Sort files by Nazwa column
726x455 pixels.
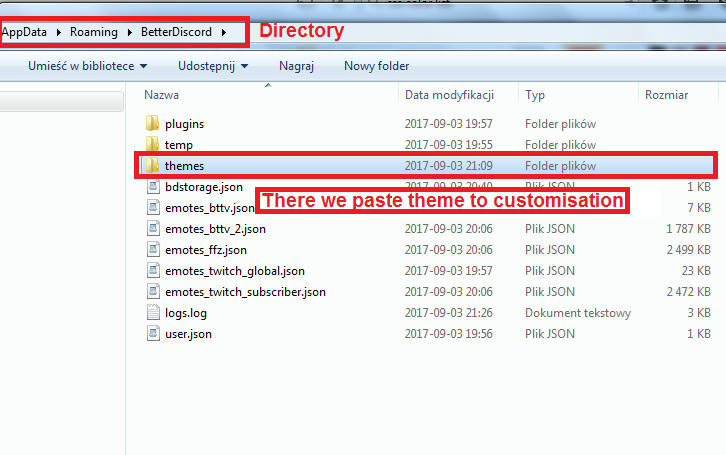pos(162,95)
